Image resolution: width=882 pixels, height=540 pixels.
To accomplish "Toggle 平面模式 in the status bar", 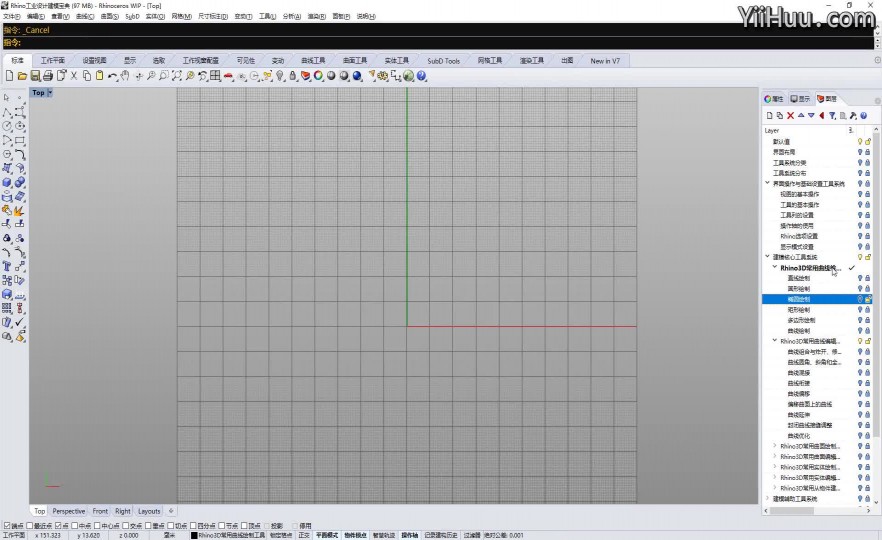I will 327,536.
